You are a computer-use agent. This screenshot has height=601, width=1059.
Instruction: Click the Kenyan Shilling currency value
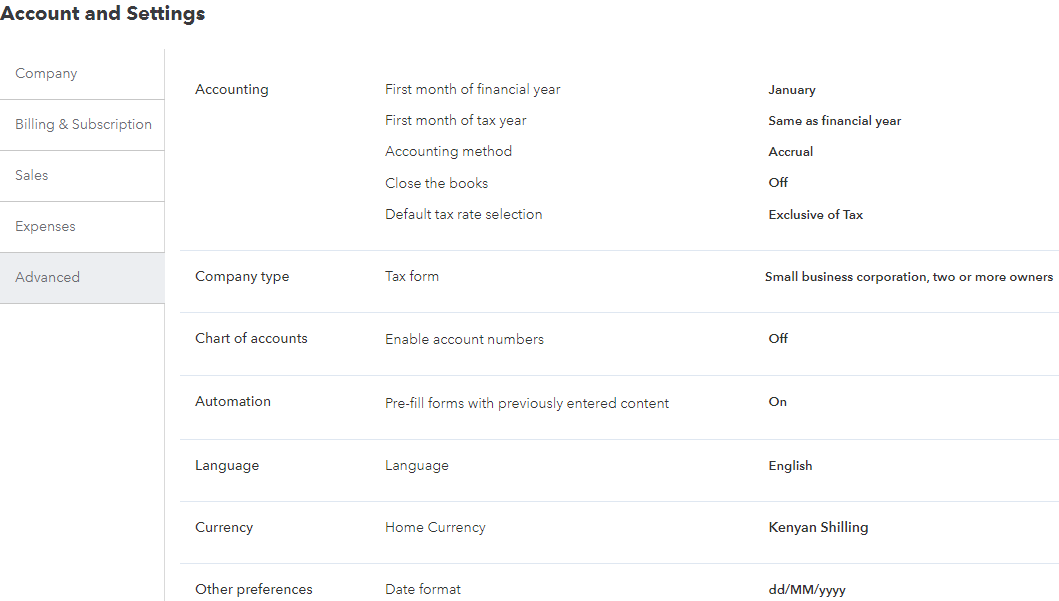coord(818,528)
